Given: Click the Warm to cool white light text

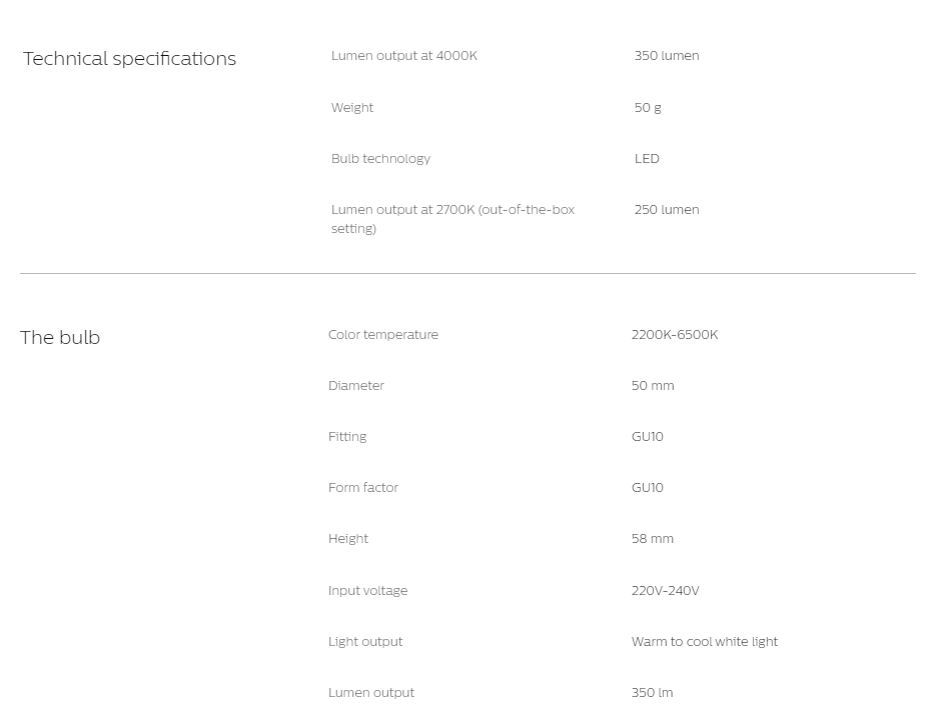Looking at the screenshot, I should point(704,642).
